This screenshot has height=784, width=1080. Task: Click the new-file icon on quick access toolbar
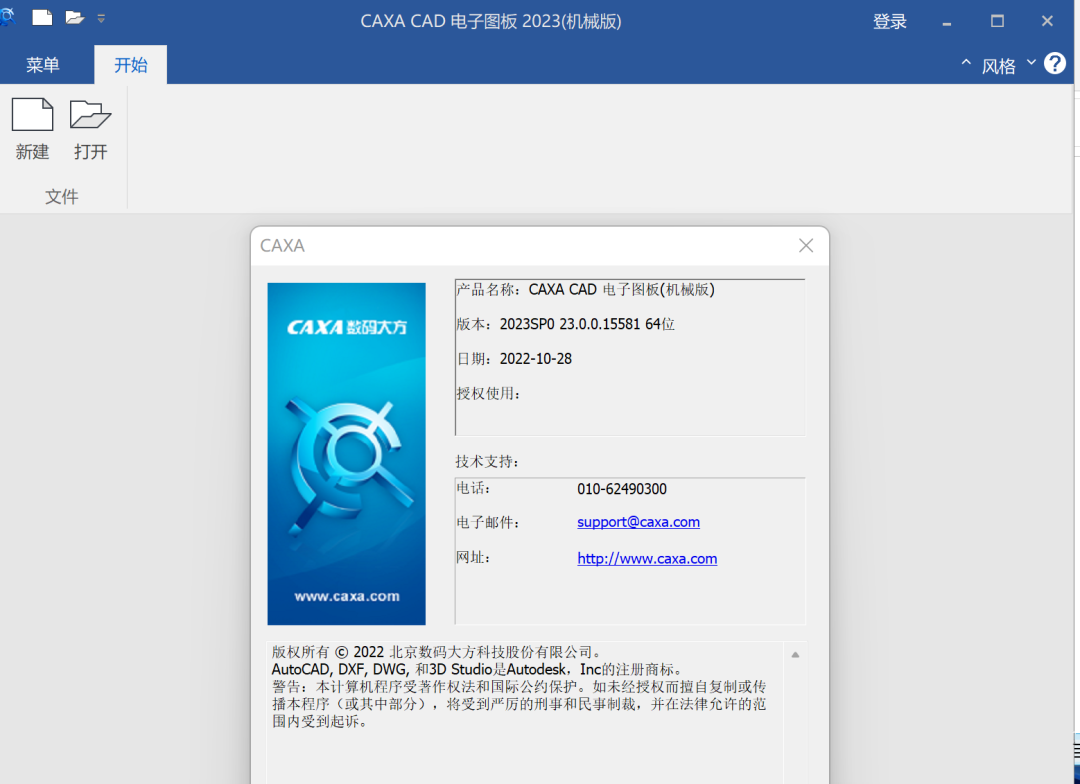click(x=40, y=16)
